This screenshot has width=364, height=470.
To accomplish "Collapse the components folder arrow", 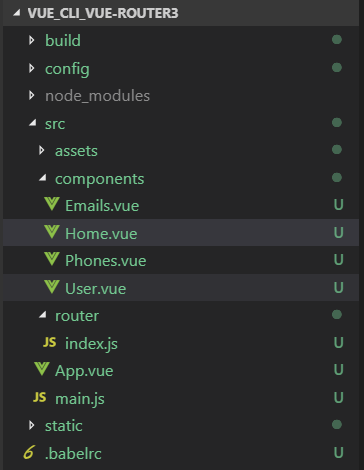I will click(x=43, y=178).
